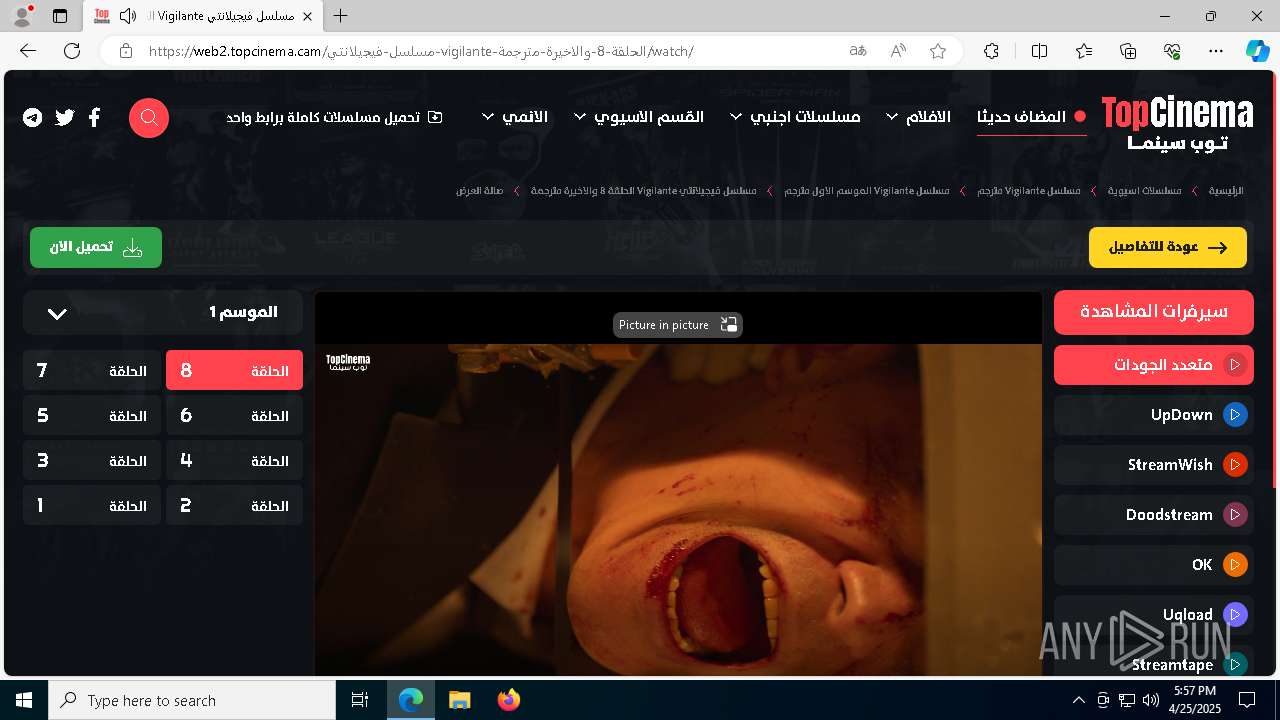Open Browser essentials heart icon
The image size is (1280, 720).
1172,51
